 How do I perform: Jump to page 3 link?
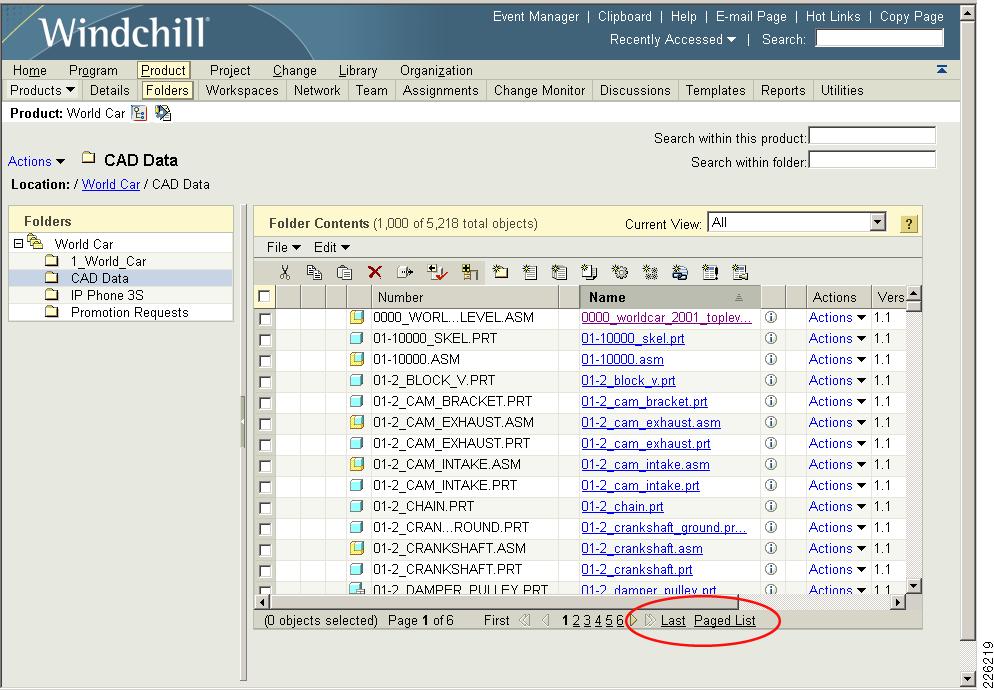tap(587, 620)
